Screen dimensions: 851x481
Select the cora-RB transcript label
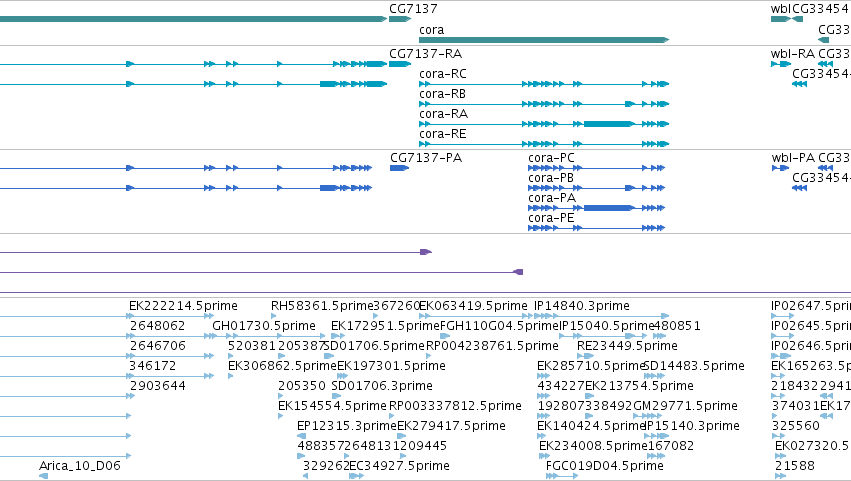(442, 94)
